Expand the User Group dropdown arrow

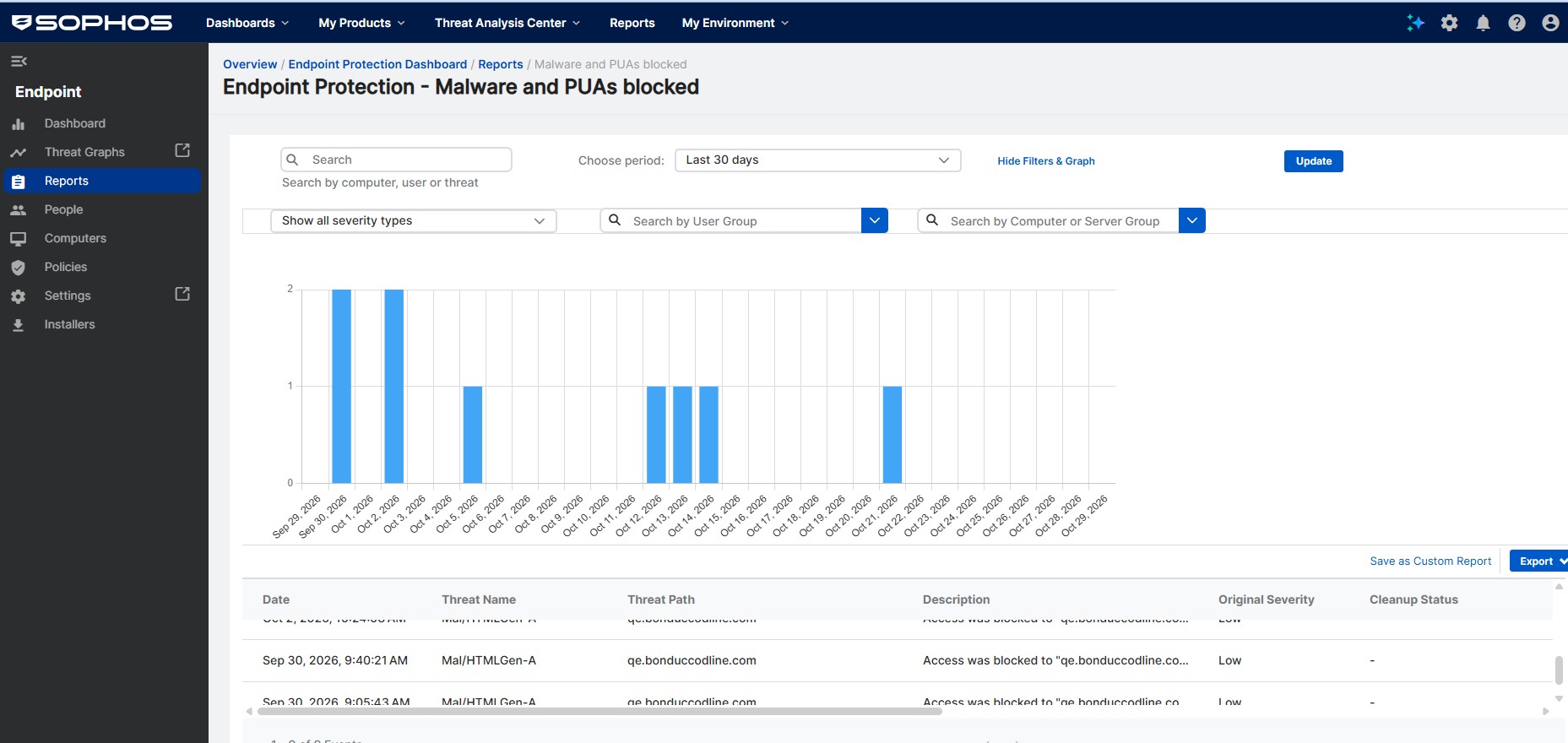[x=874, y=221]
